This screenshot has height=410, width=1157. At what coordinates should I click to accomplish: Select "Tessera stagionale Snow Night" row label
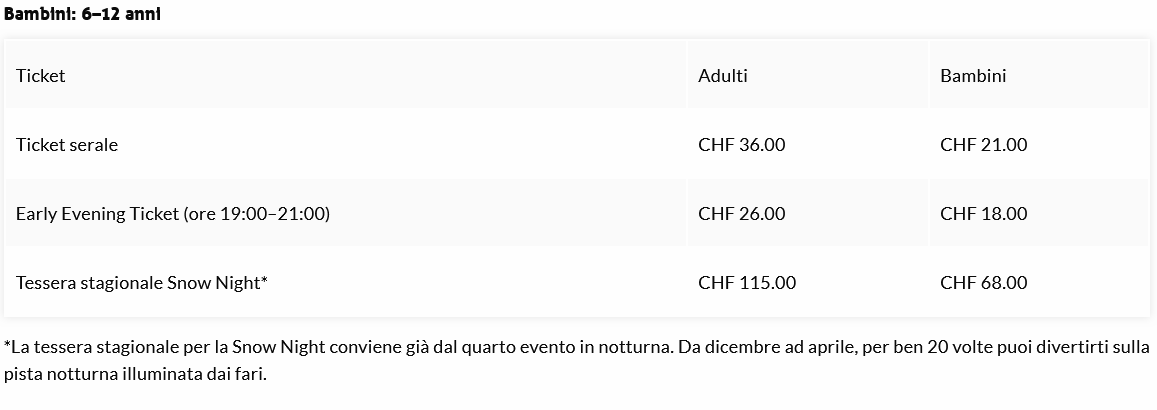point(137,283)
